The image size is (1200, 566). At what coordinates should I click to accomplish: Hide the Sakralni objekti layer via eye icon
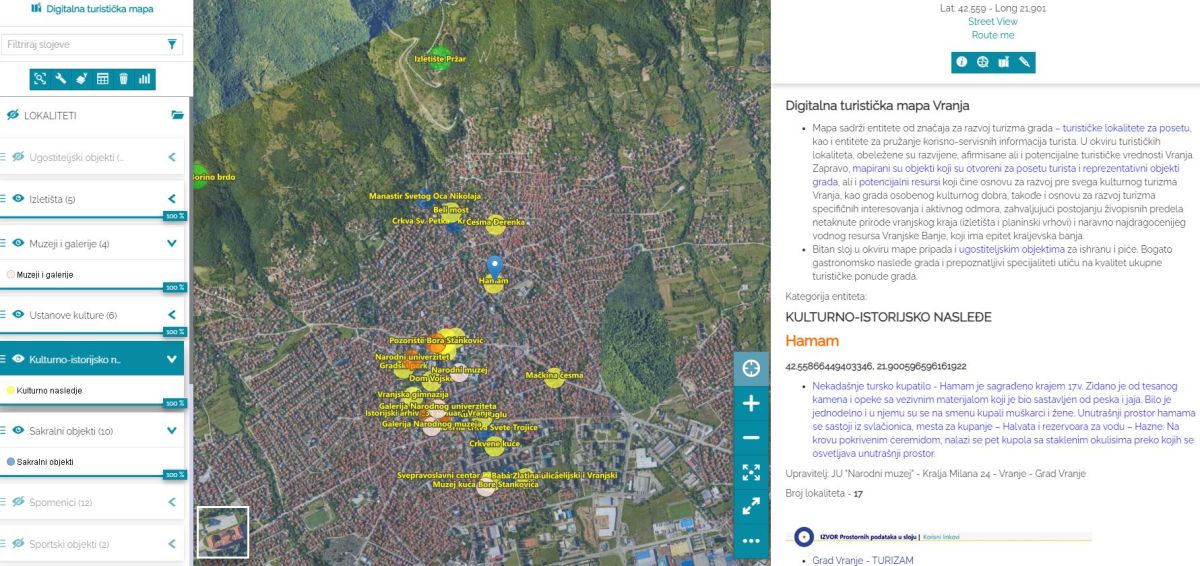pos(18,431)
